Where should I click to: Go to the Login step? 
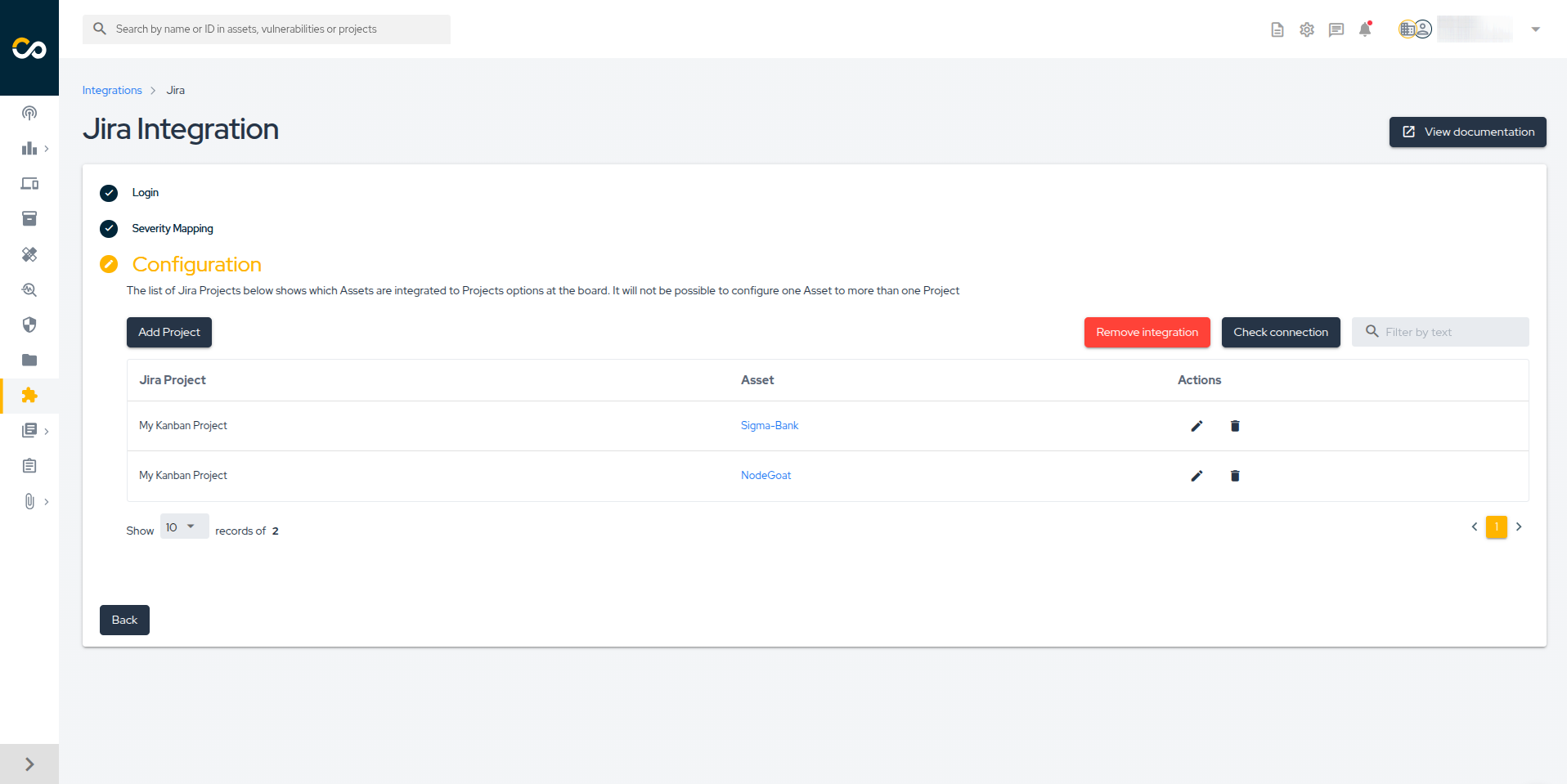[x=145, y=193]
